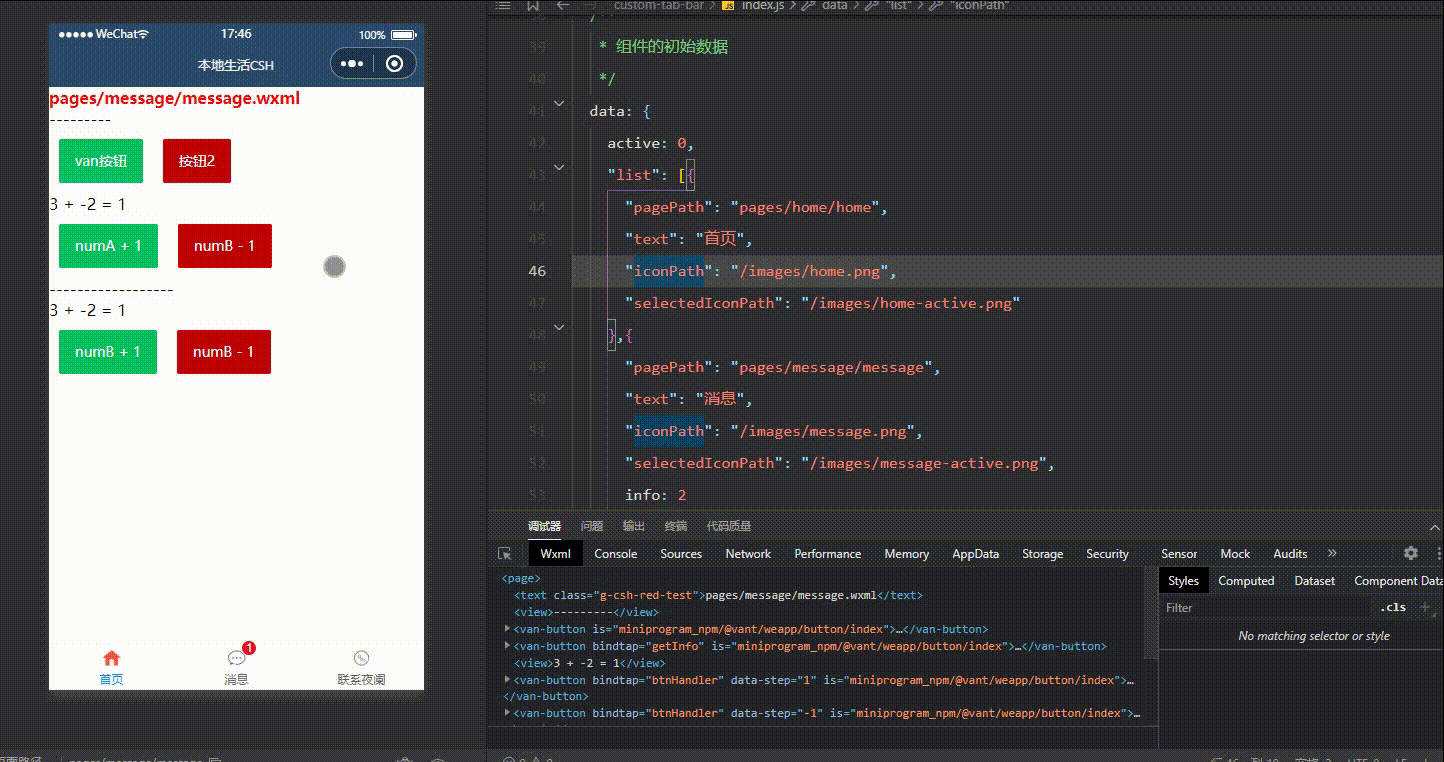This screenshot has width=1444, height=762.
Task: Tap the green numA + 1 button
Action: [108, 246]
